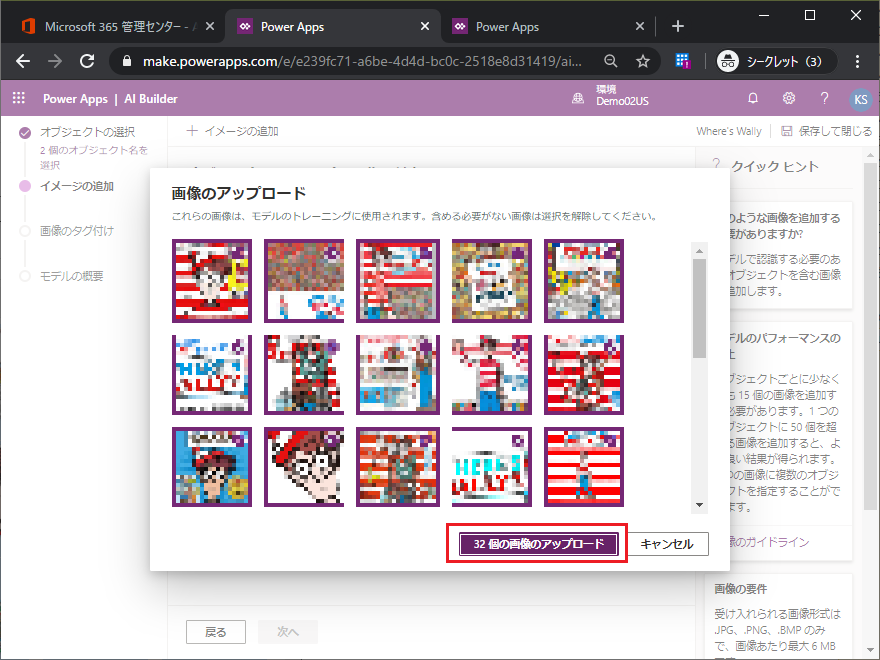The height and width of the screenshot is (660, 880).
Task: Click the イメージの追加 toolbar command
Action: (233, 131)
